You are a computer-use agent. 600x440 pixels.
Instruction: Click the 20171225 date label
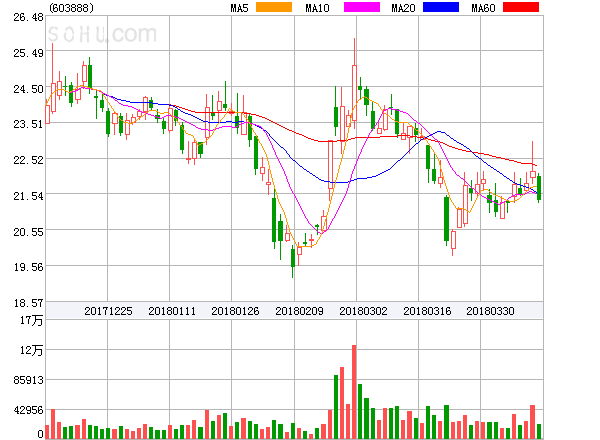pyautogui.click(x=108, y=311)
